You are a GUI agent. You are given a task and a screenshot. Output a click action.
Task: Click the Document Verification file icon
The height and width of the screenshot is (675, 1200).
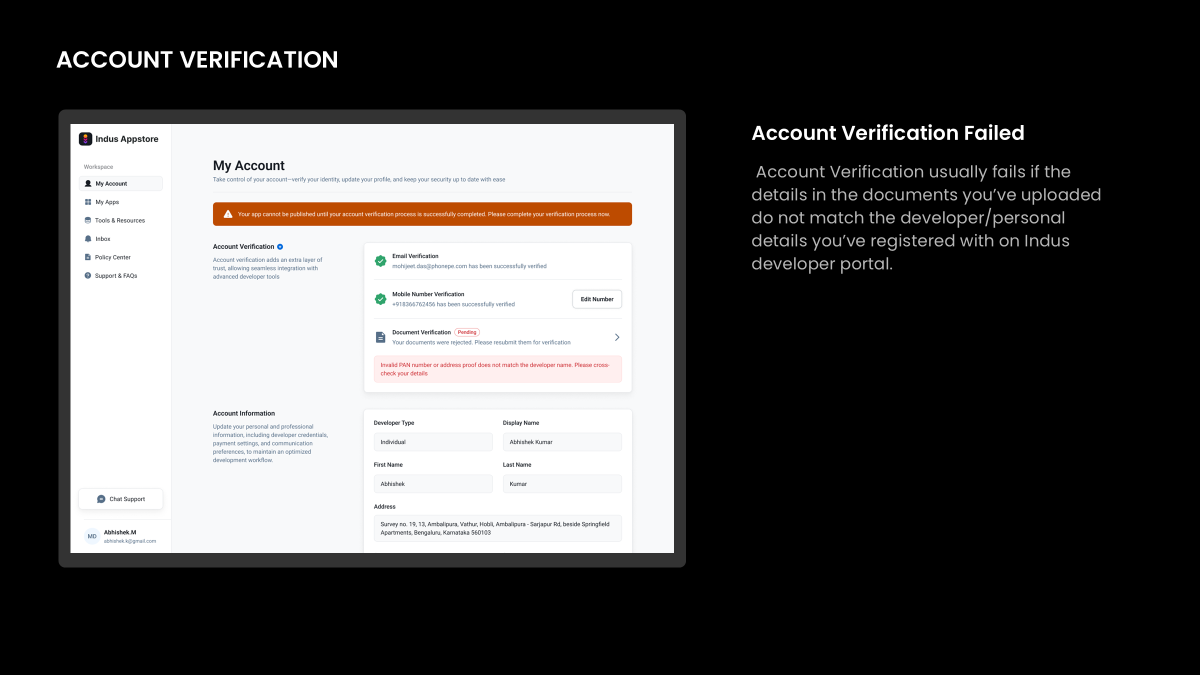pyautogui.click(x=380, y=337)
